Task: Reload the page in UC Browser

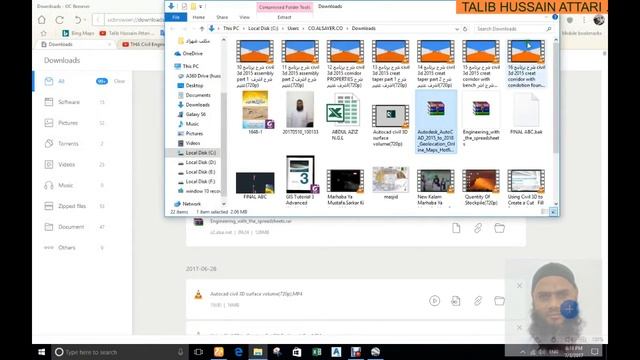Action: pyautogui.click(x=60, y=20)
